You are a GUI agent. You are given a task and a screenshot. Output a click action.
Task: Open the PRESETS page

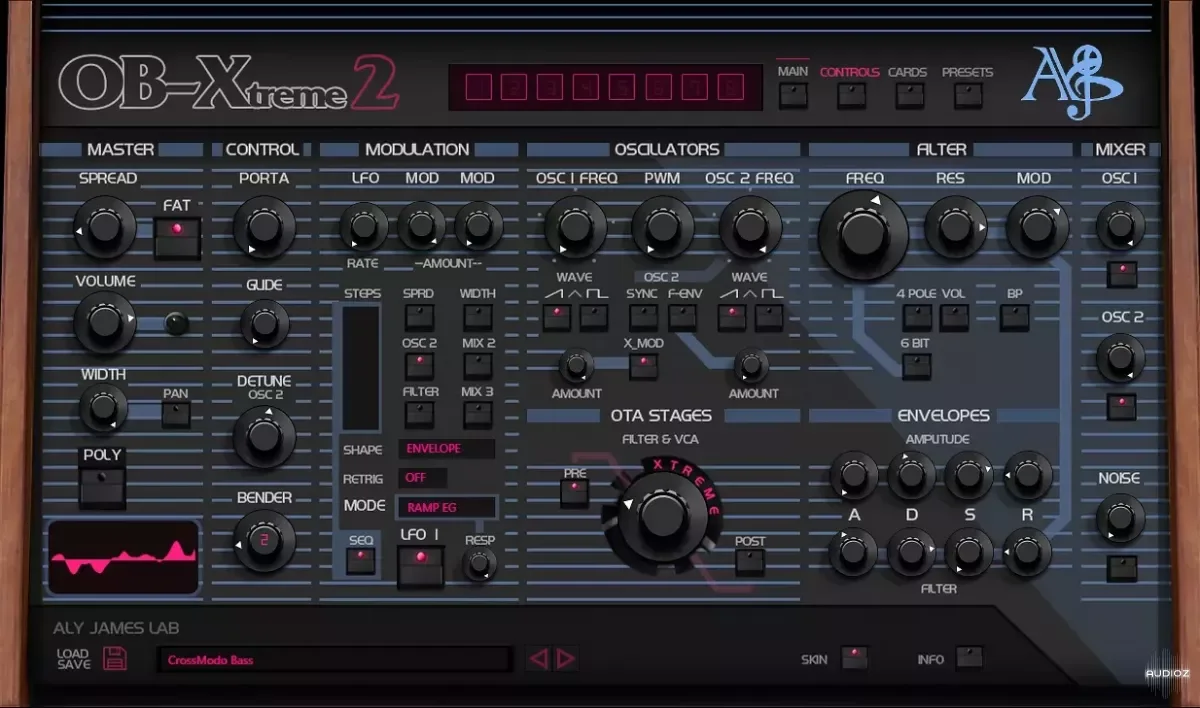pos(968,95)
